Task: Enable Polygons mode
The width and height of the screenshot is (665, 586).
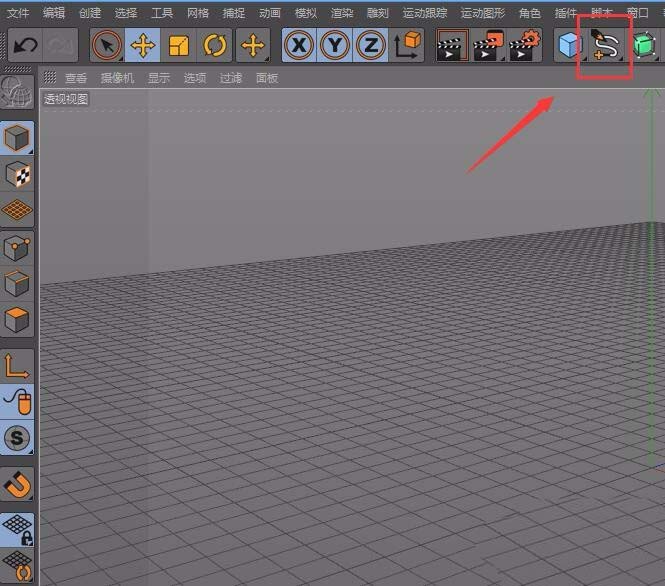Action: [17, 320]
